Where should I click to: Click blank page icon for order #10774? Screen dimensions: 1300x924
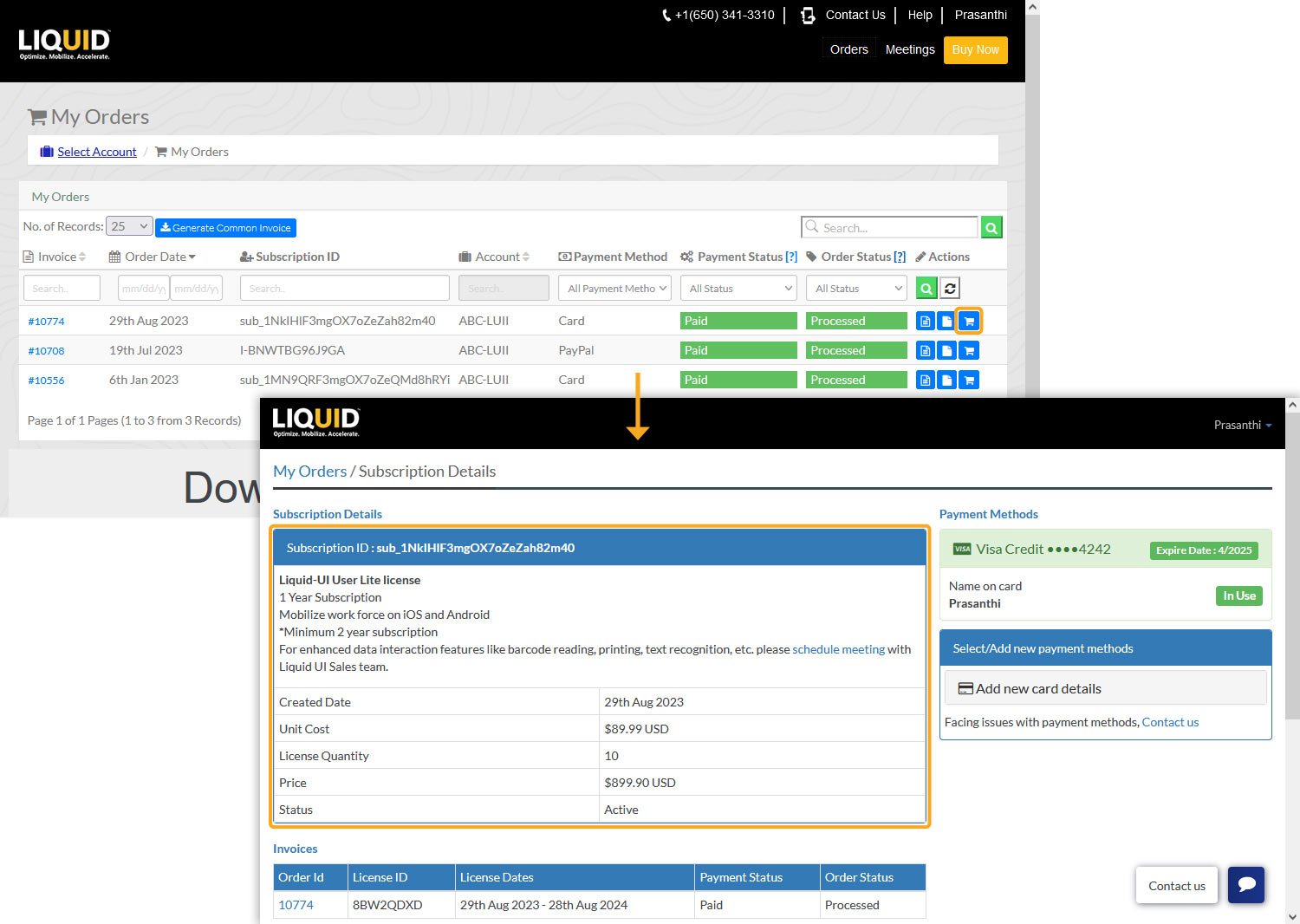[947, 321]
